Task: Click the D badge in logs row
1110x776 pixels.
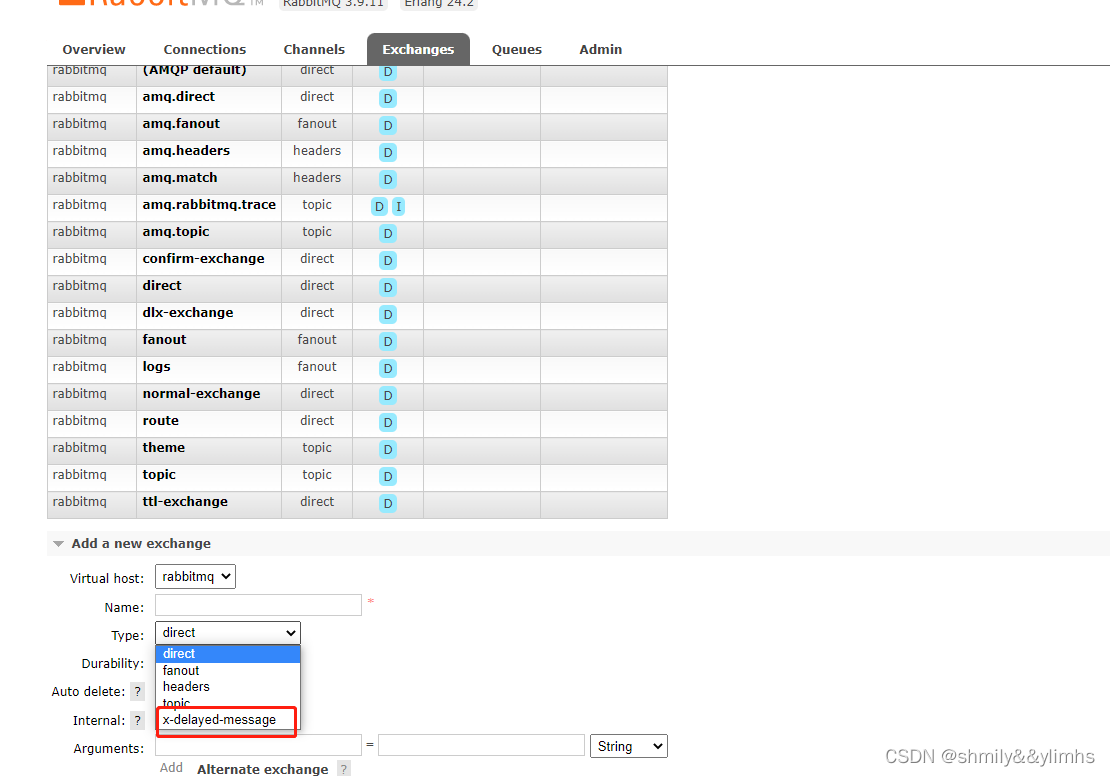Action: [x=387, y=368]
